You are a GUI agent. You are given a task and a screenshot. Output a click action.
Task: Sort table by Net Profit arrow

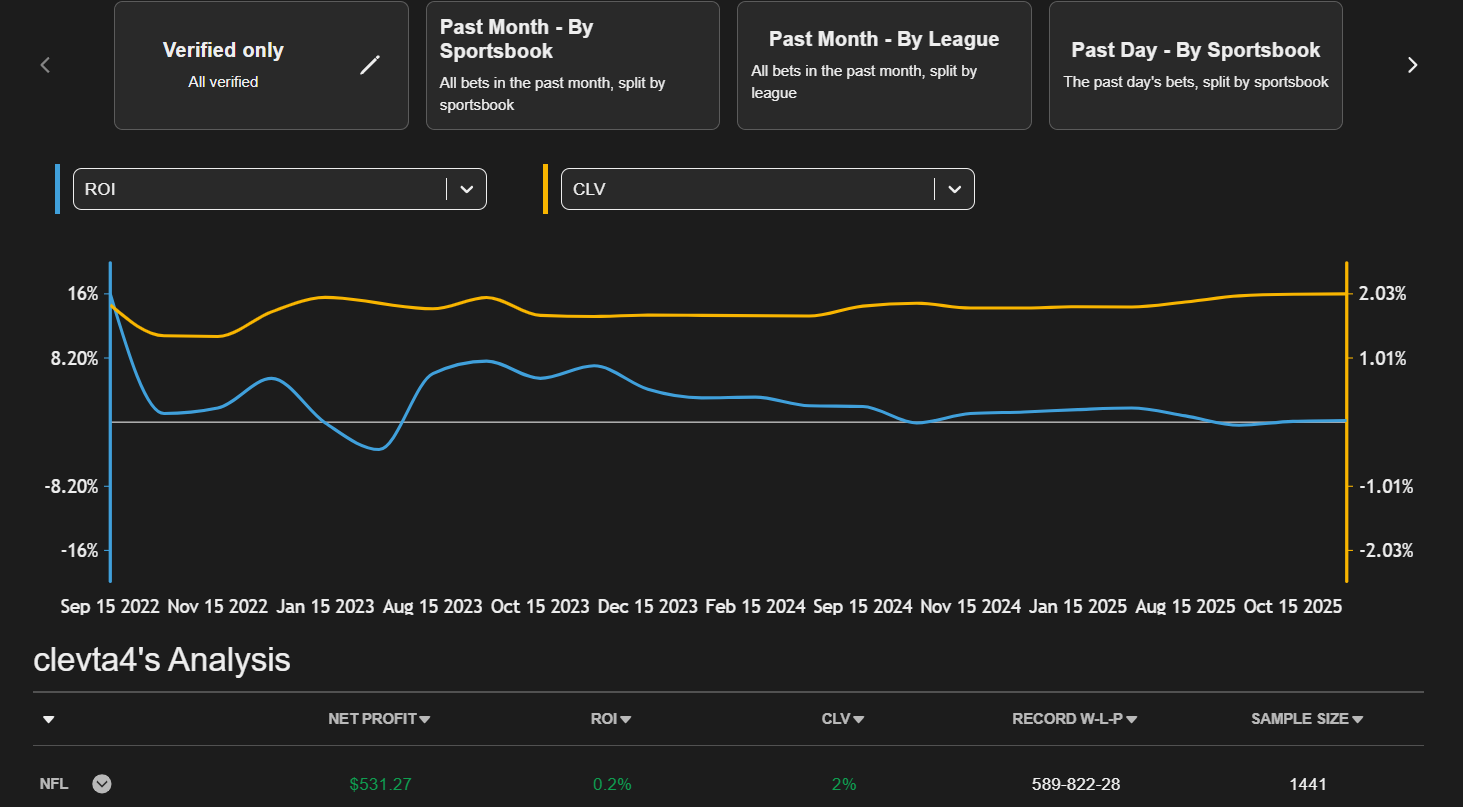point(425,719)
